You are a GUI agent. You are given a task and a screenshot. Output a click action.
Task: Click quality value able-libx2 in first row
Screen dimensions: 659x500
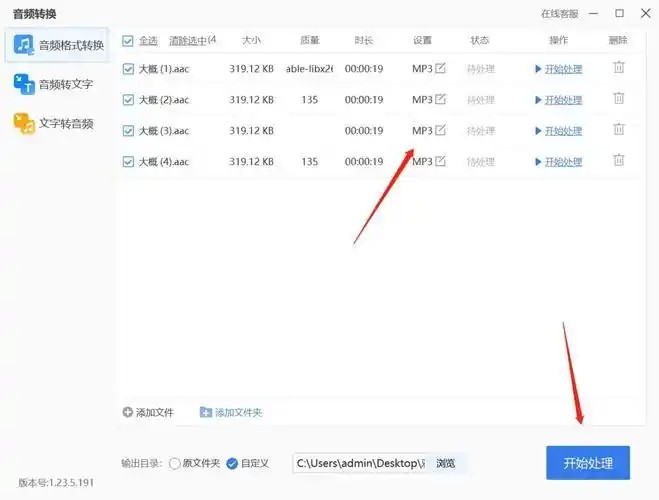click(x=310, y=69)
